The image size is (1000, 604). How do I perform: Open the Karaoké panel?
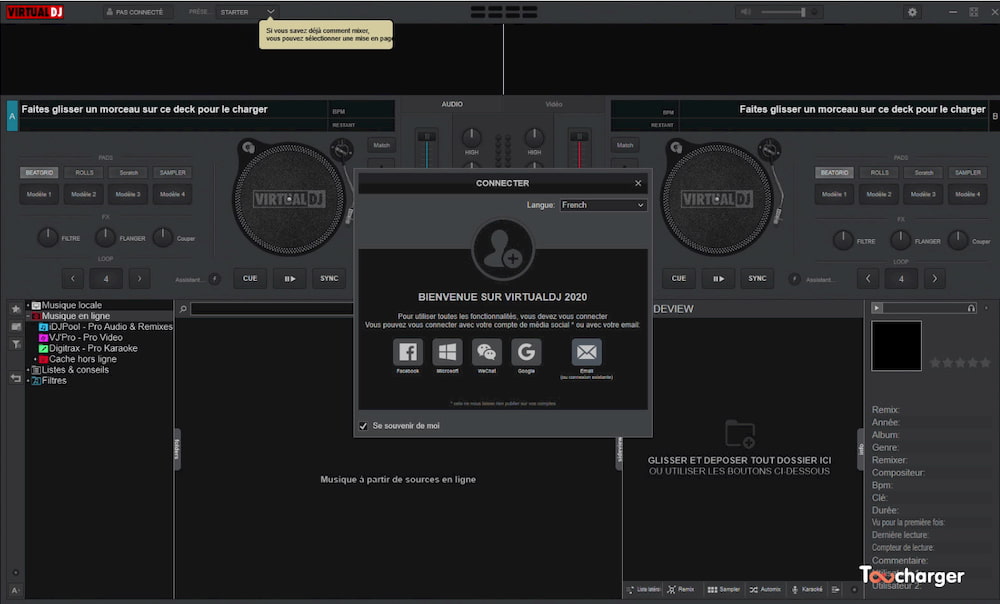tap(806, 589)
